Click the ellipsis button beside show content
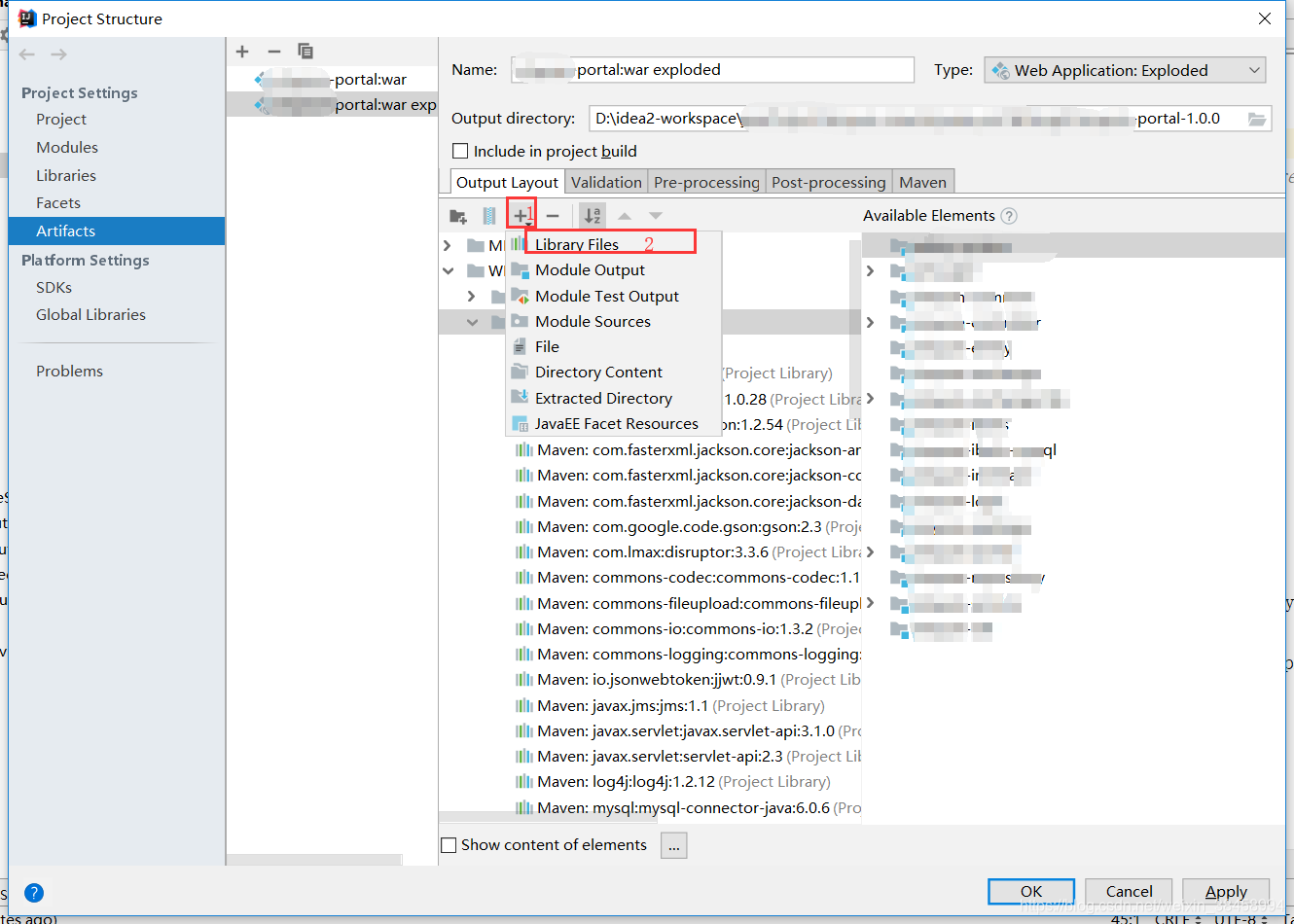Viewport: 1294px width, 924px height. (673, 845)
